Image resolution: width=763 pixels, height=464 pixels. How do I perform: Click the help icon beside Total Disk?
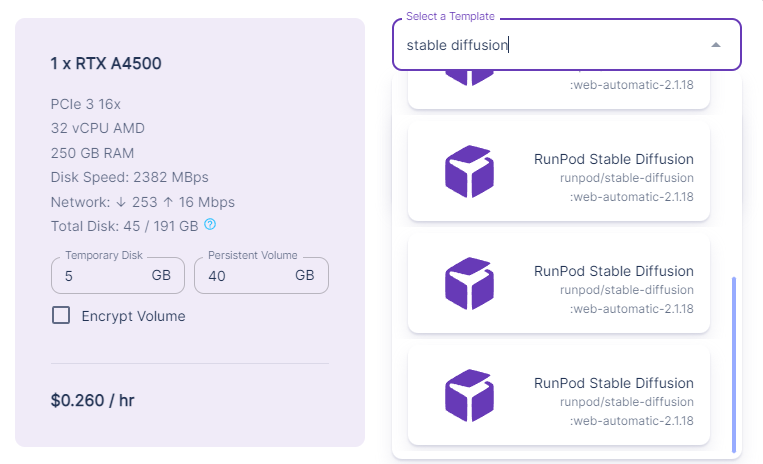pos(210,224)
